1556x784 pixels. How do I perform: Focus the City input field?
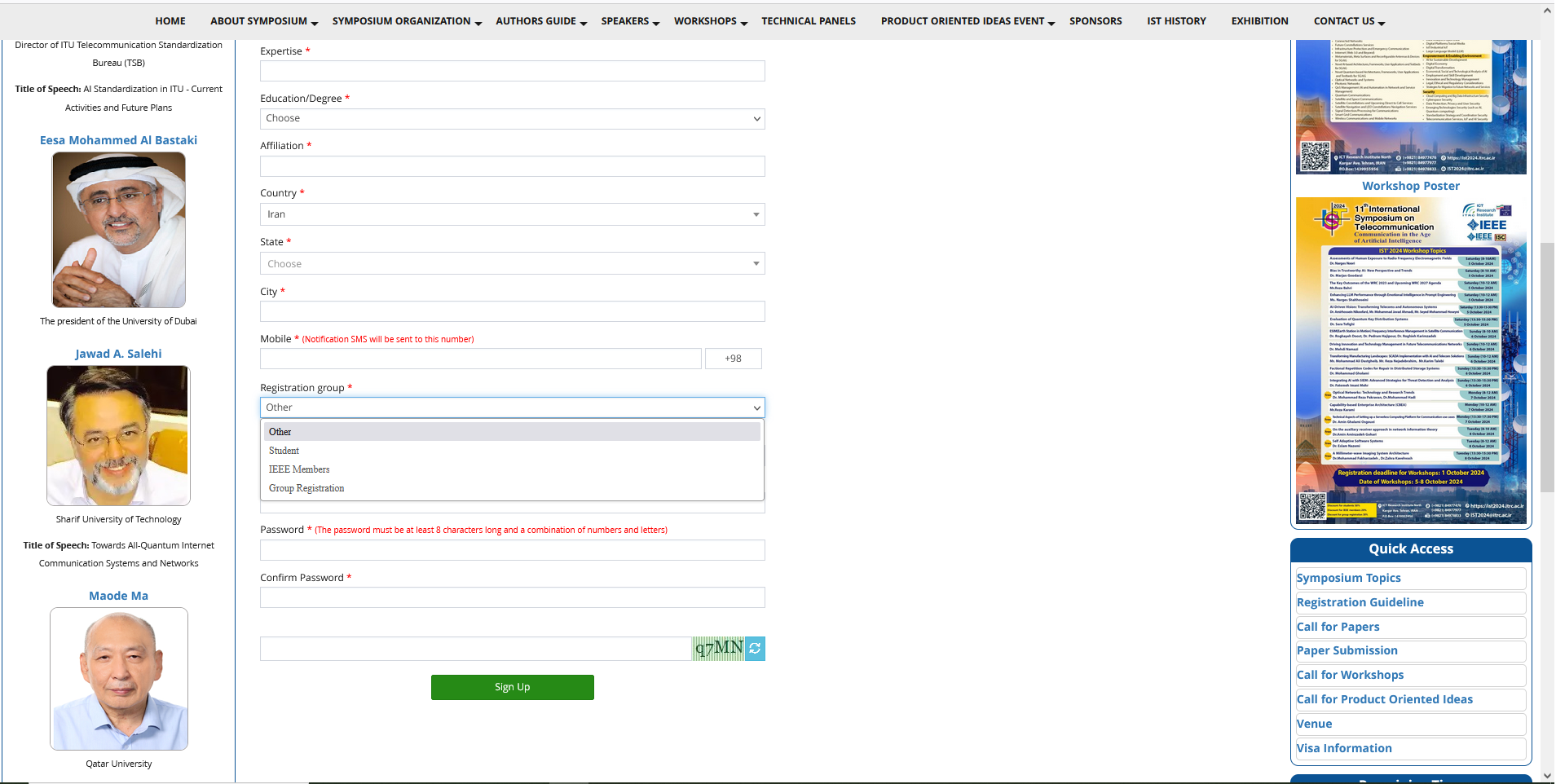pos(513,311)
